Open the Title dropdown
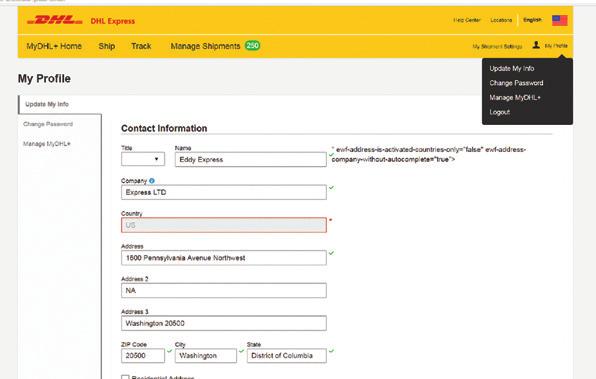Image resolution: width=596 pixels, height=379 pixels. [143, 159]
